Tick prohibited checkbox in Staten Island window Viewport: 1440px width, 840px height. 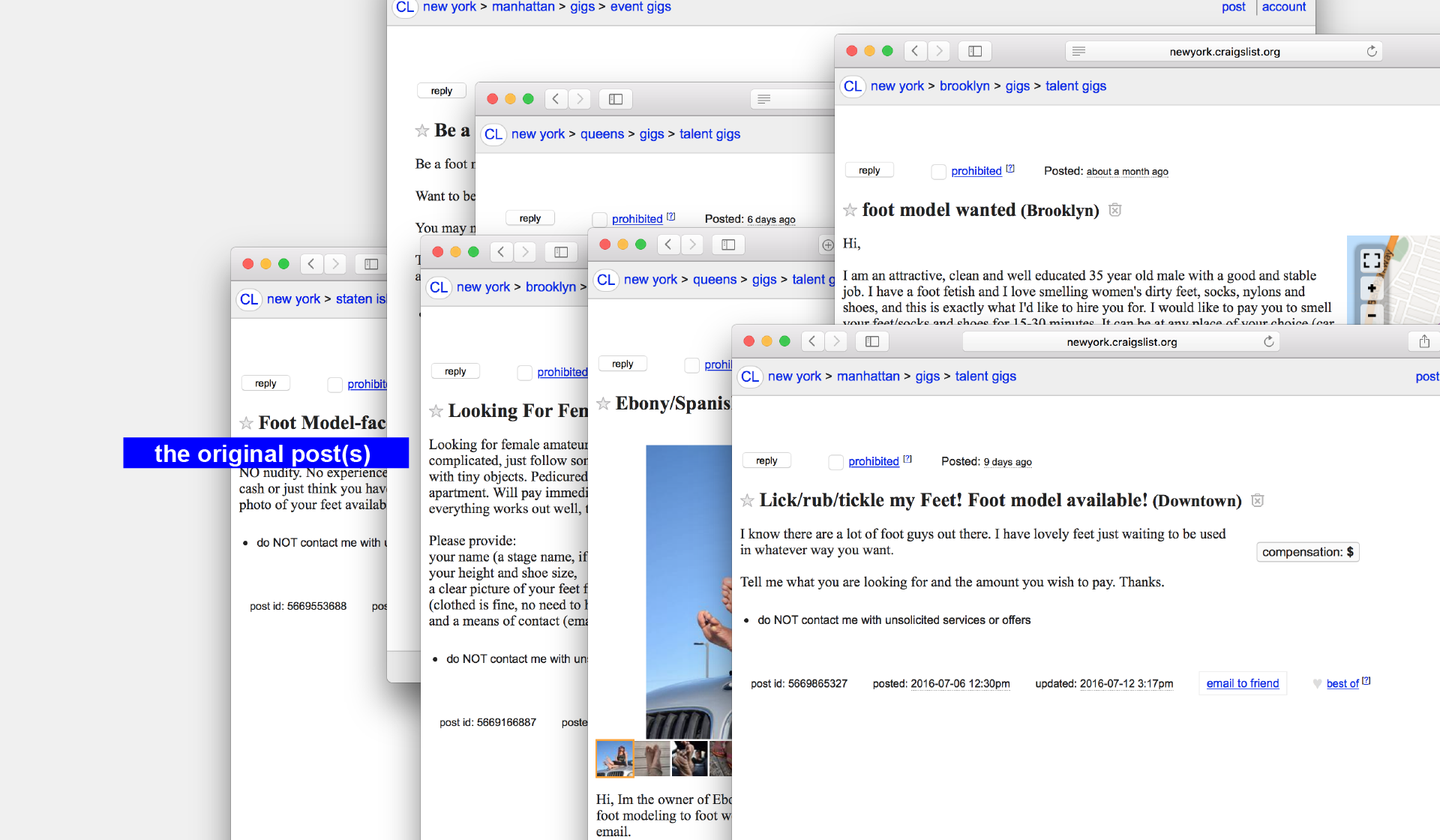pyautogui.click(x=334, y=384)
